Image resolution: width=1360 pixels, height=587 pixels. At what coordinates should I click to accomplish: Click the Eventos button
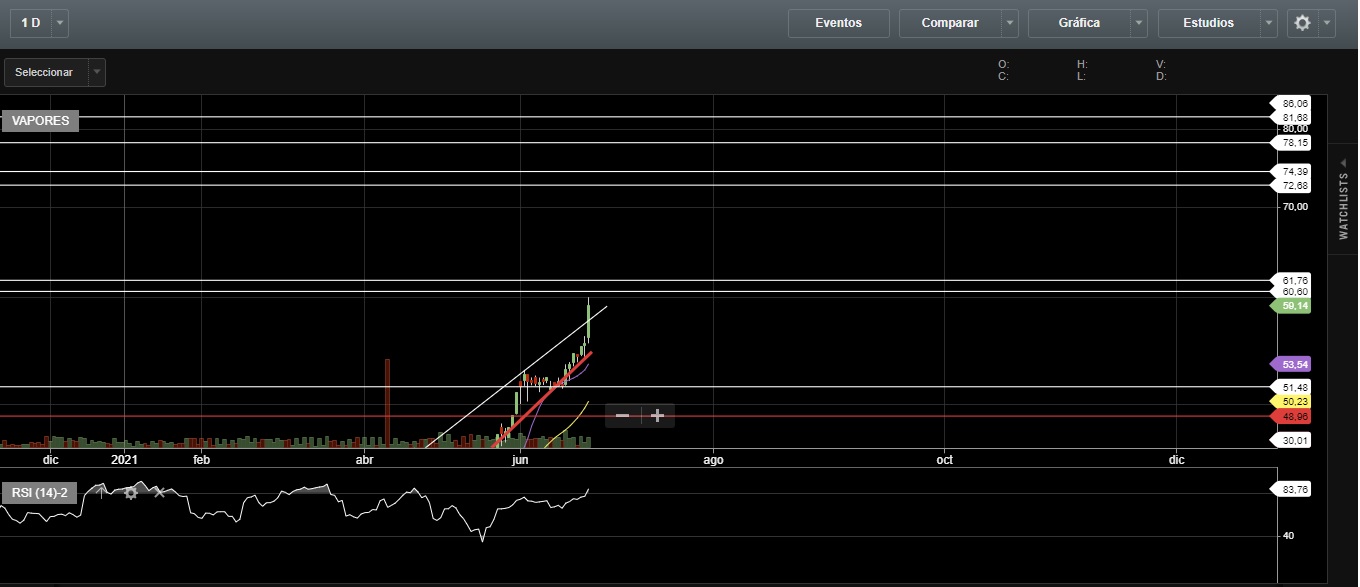click(x=838, y=23)
